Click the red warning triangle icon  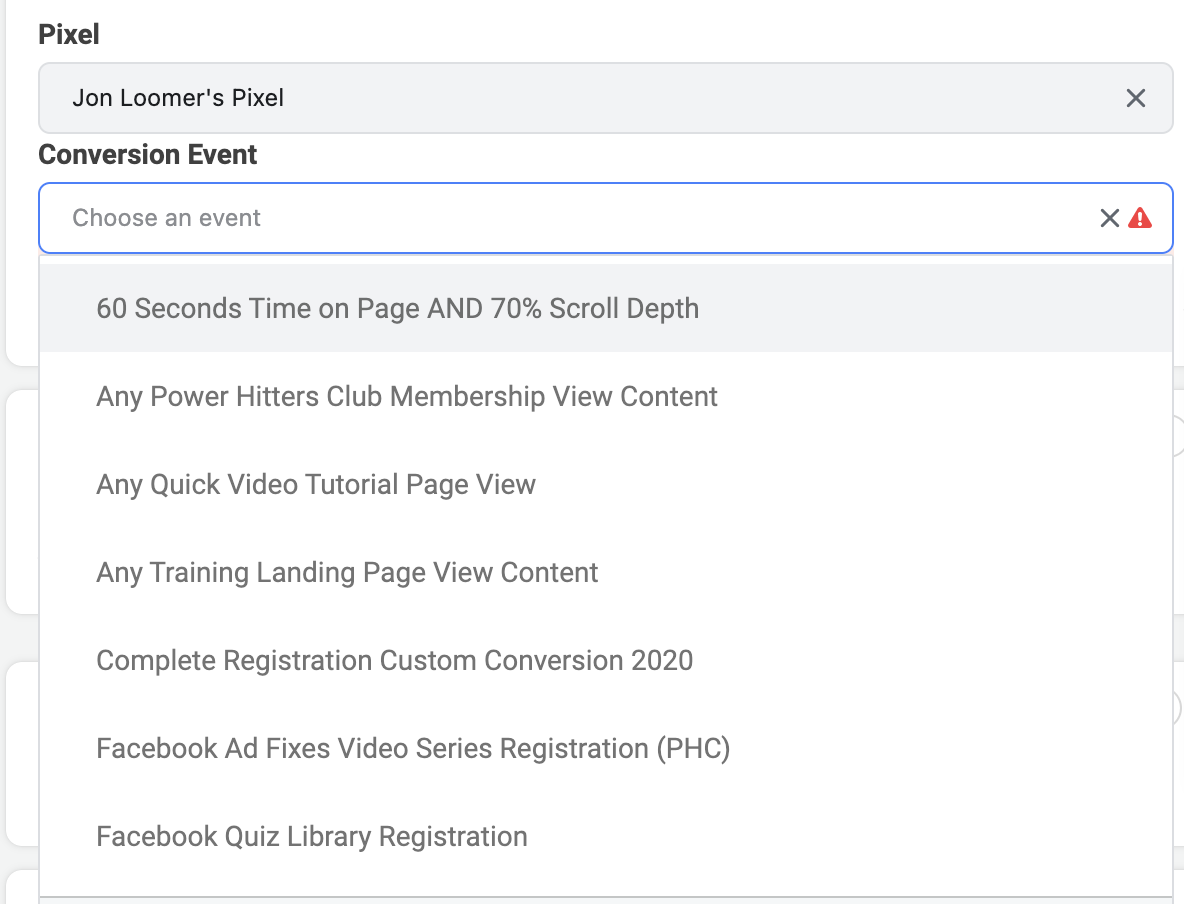pos(1140,218)
